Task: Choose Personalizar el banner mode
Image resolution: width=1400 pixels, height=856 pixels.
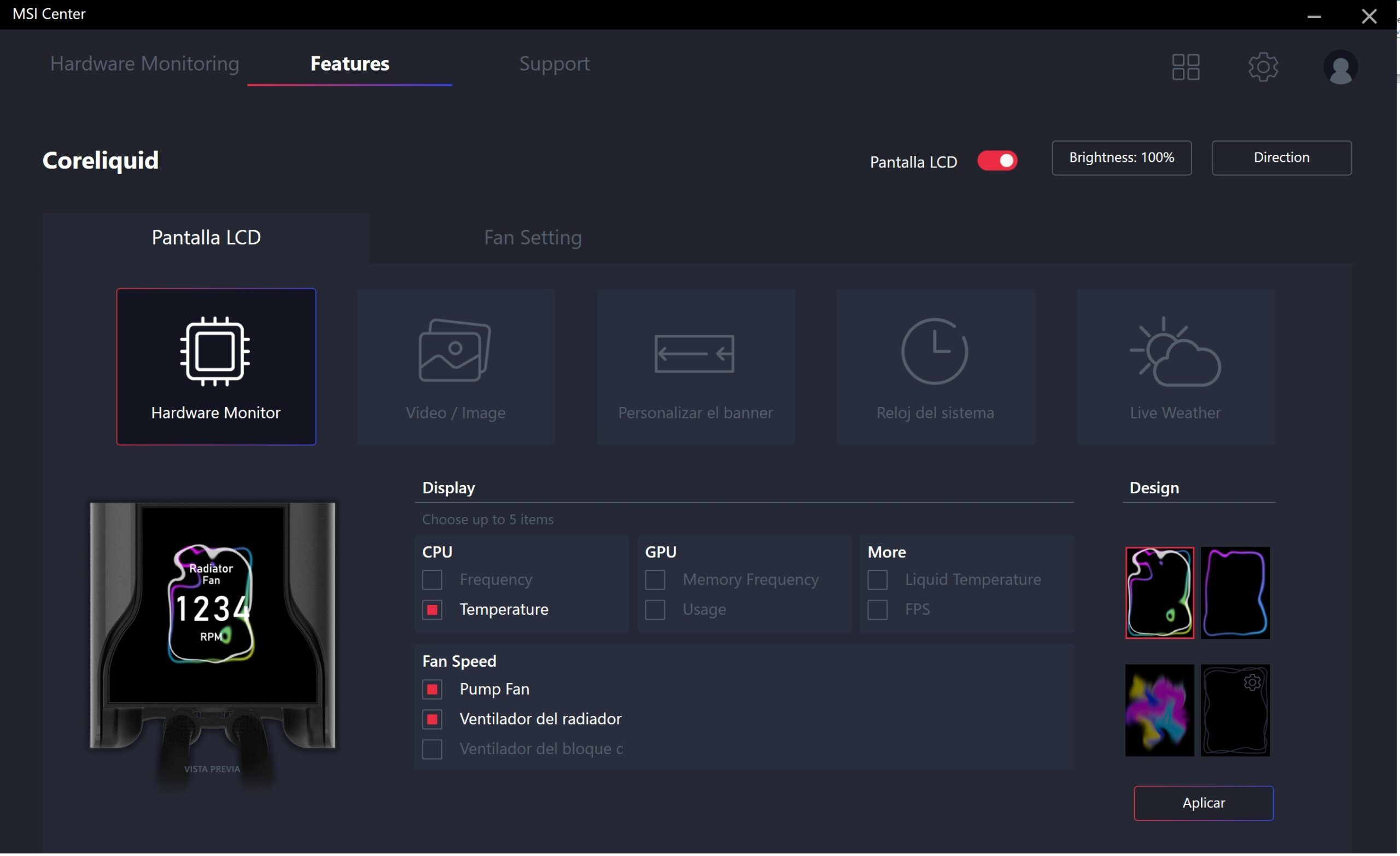Action: (x=696, y=366)
